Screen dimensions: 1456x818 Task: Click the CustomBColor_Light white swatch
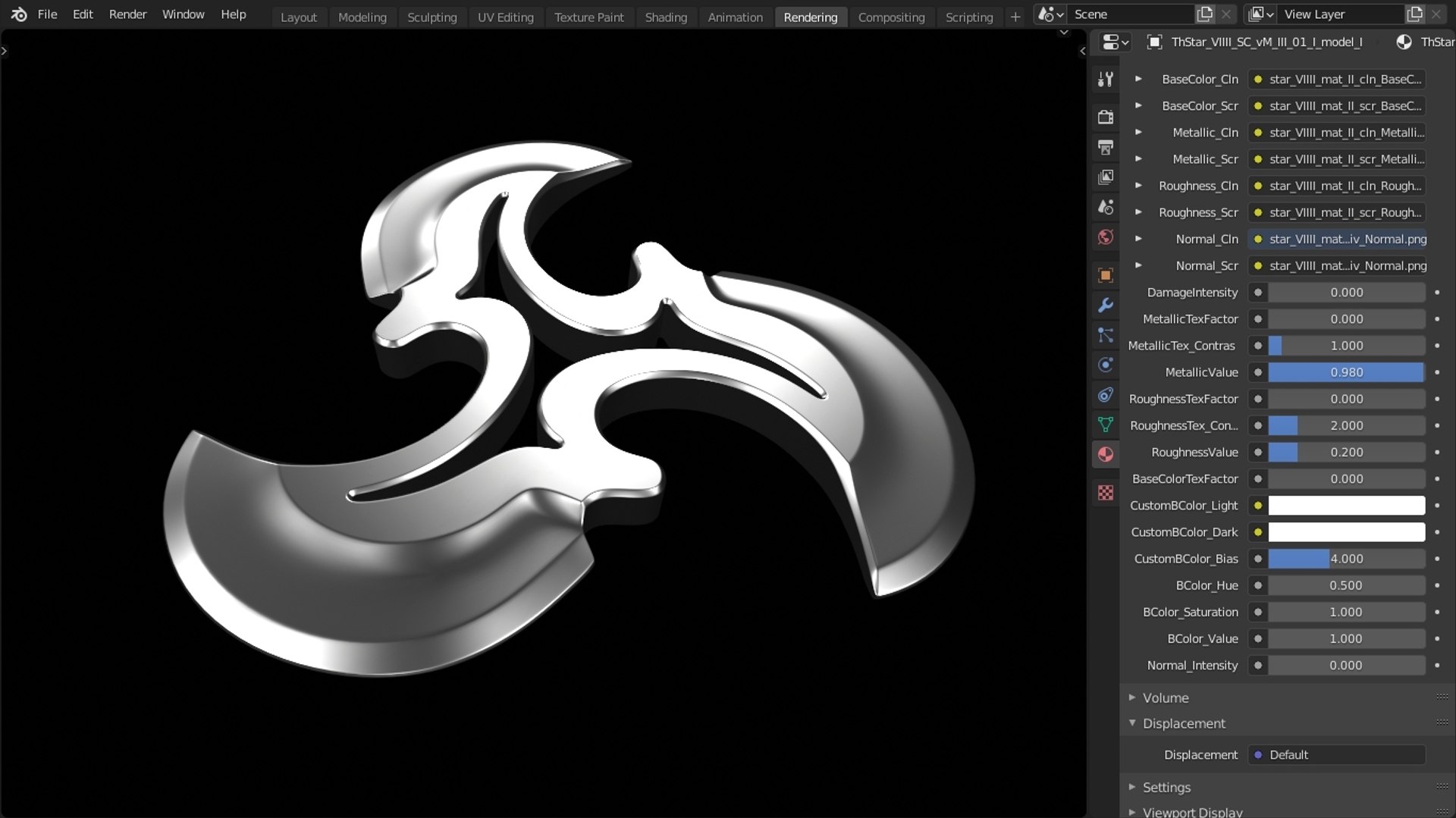(x=1347, y=506)
